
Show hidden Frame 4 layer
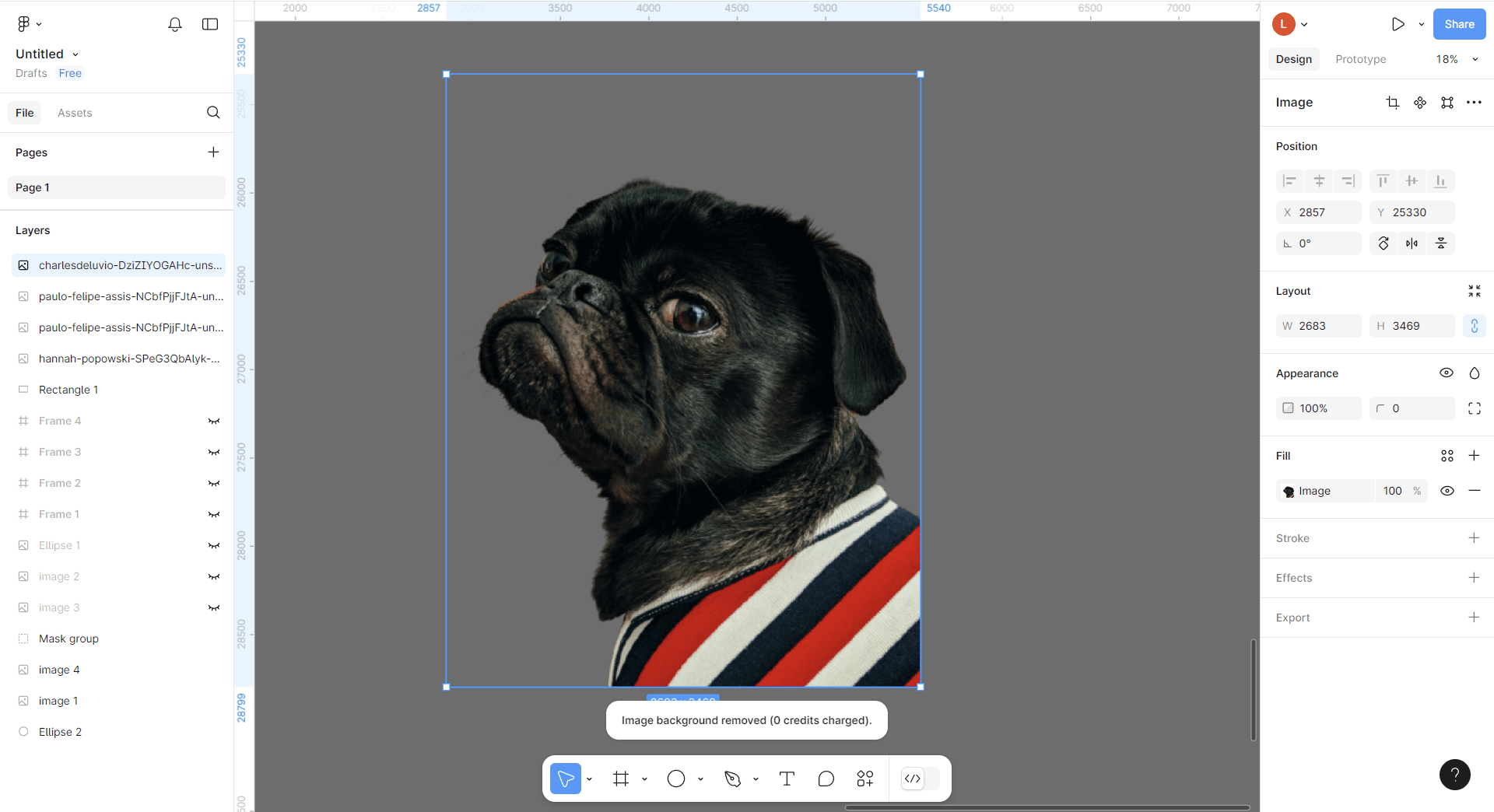click(213, 421)
